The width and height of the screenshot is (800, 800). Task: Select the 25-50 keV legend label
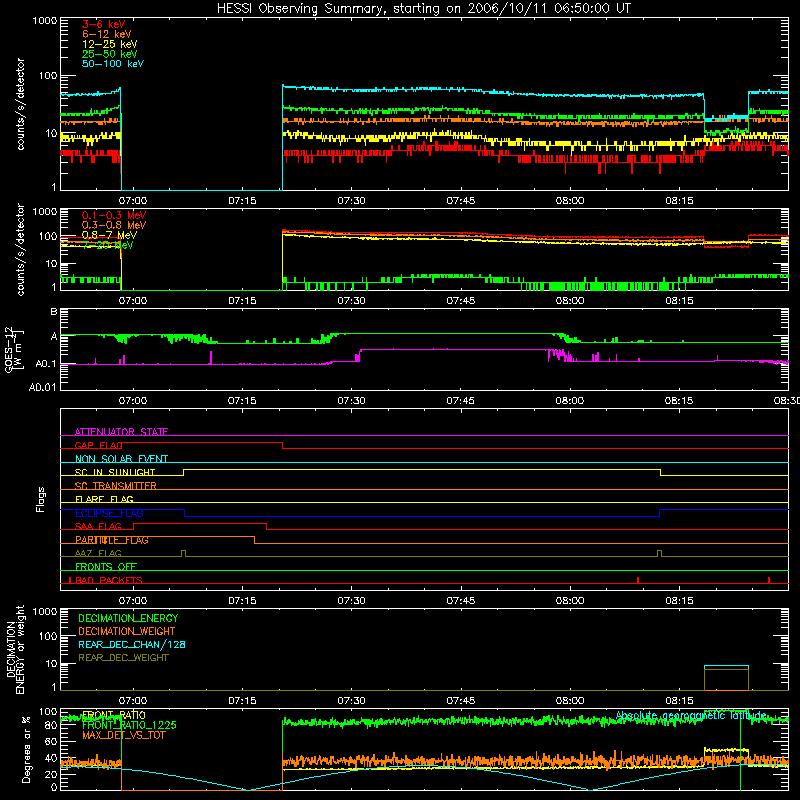(x=109, y=54)
